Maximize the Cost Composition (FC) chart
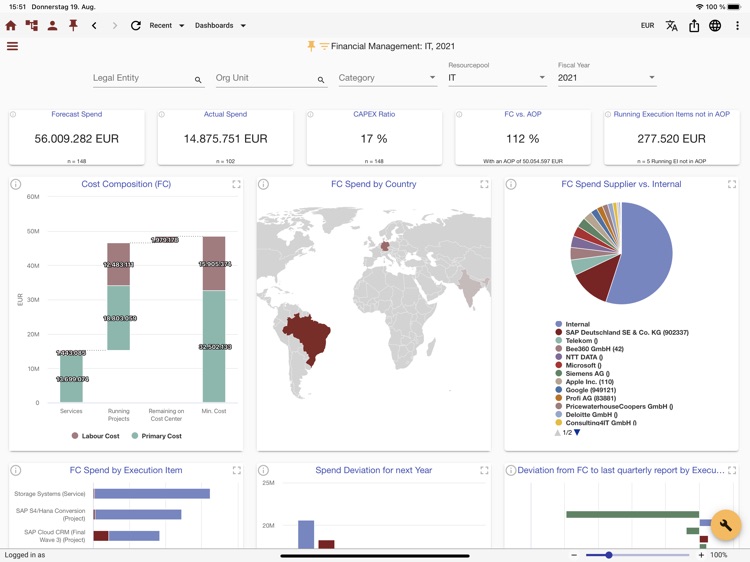750x562 pixels. 236,184
